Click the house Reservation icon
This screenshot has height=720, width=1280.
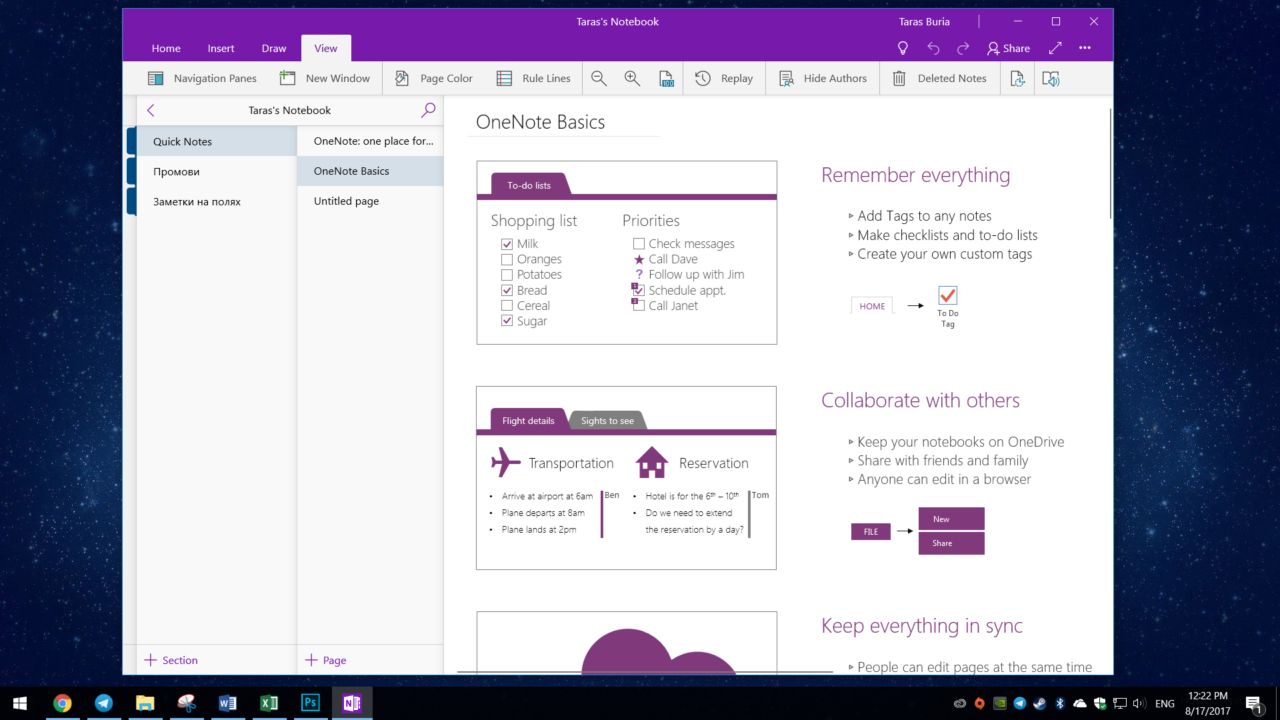click(x=652, y=462)
